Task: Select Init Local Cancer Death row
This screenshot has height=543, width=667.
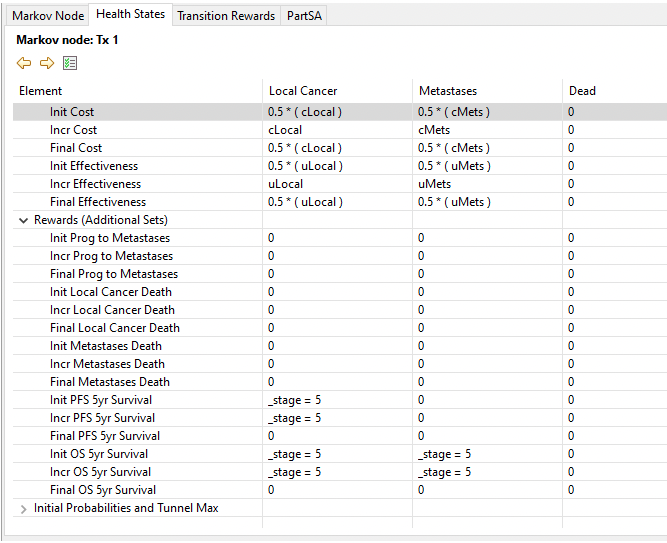Action: 340,292
